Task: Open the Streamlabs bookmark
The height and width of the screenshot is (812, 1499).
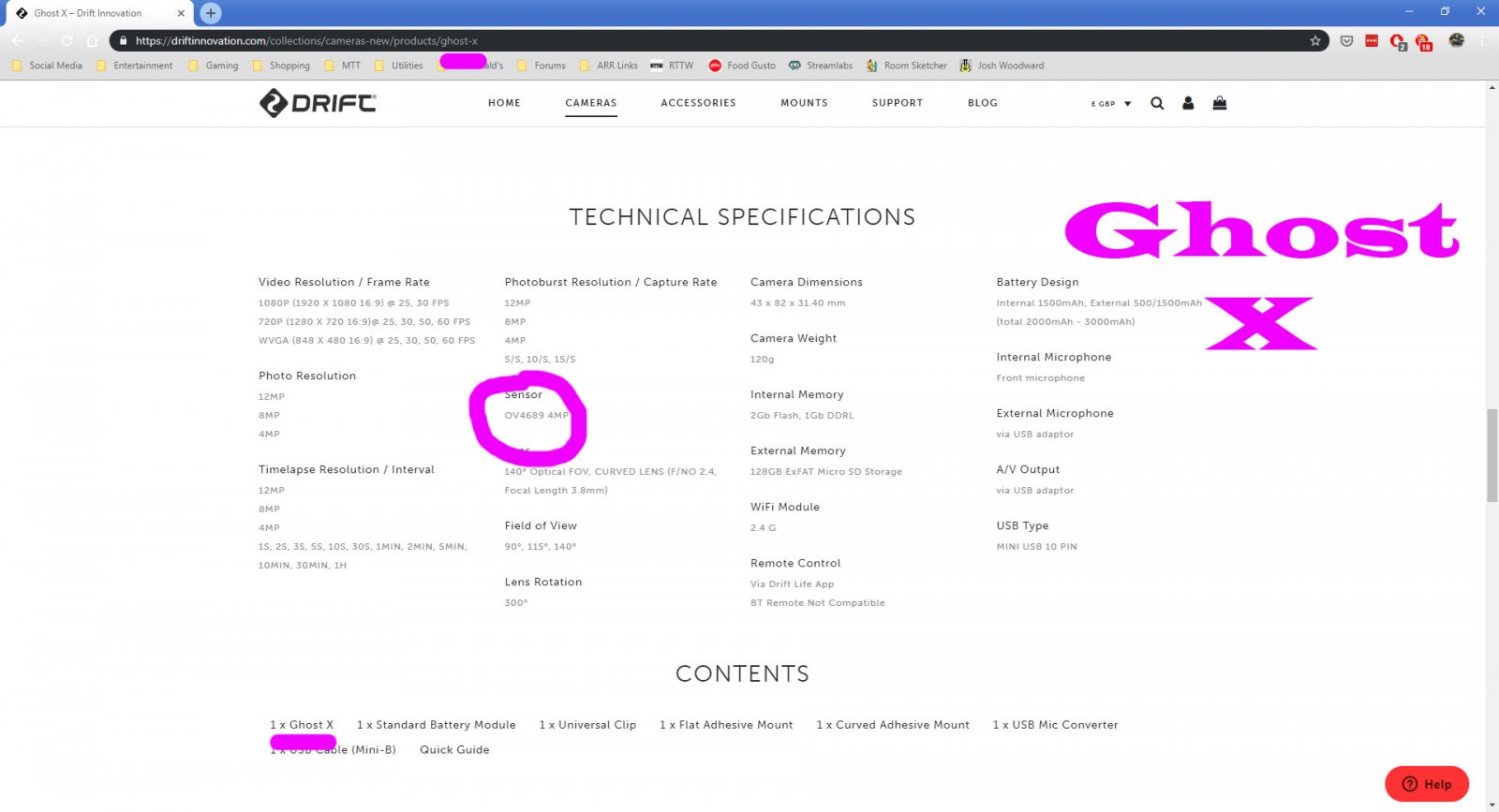Action: pos(821,66)
